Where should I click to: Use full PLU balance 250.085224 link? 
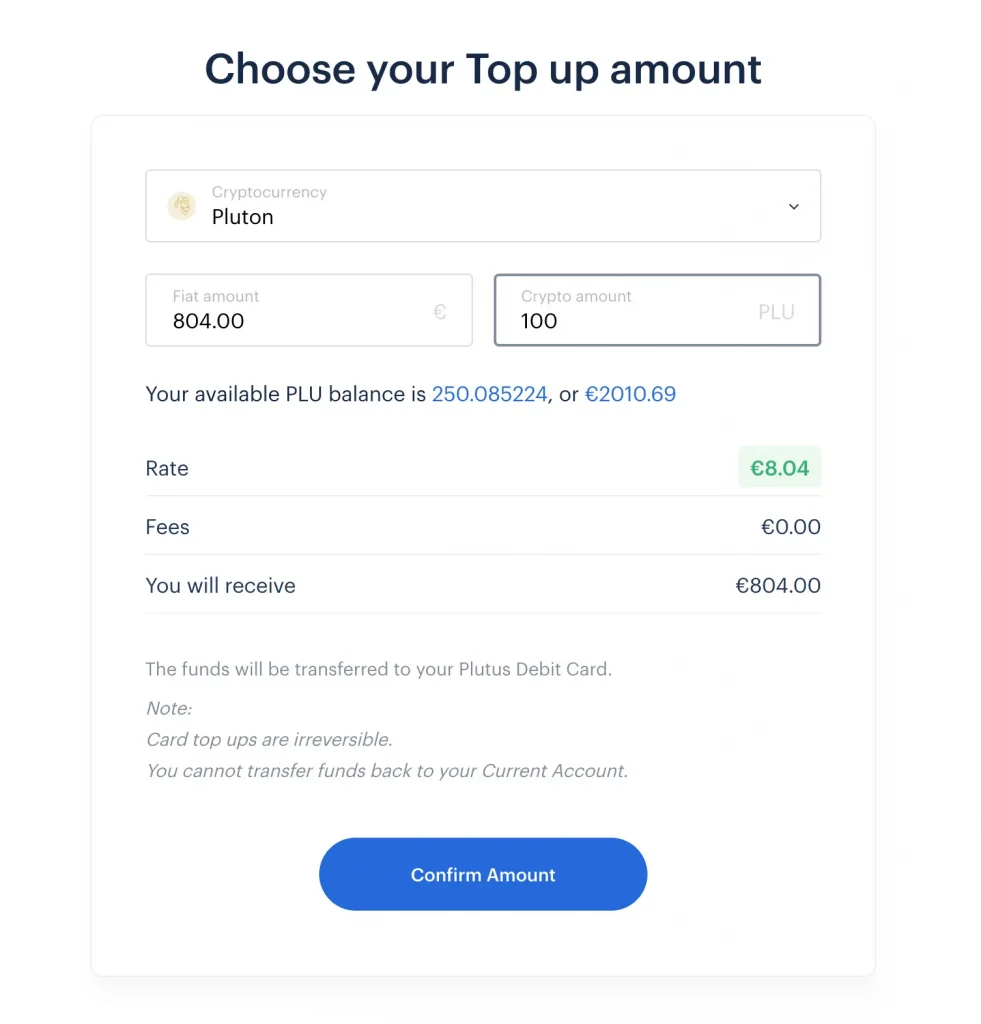(x=489, y=394)
